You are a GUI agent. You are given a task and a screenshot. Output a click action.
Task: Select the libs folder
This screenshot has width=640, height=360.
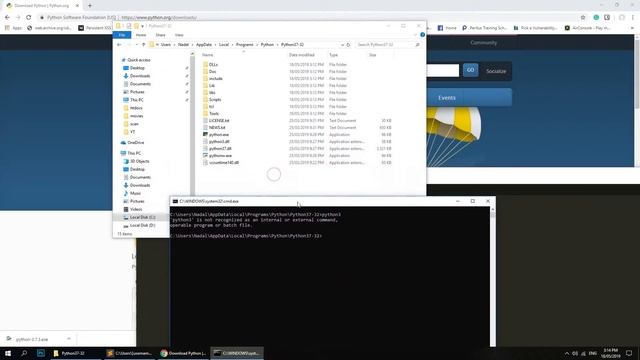[x=212, y=92]
